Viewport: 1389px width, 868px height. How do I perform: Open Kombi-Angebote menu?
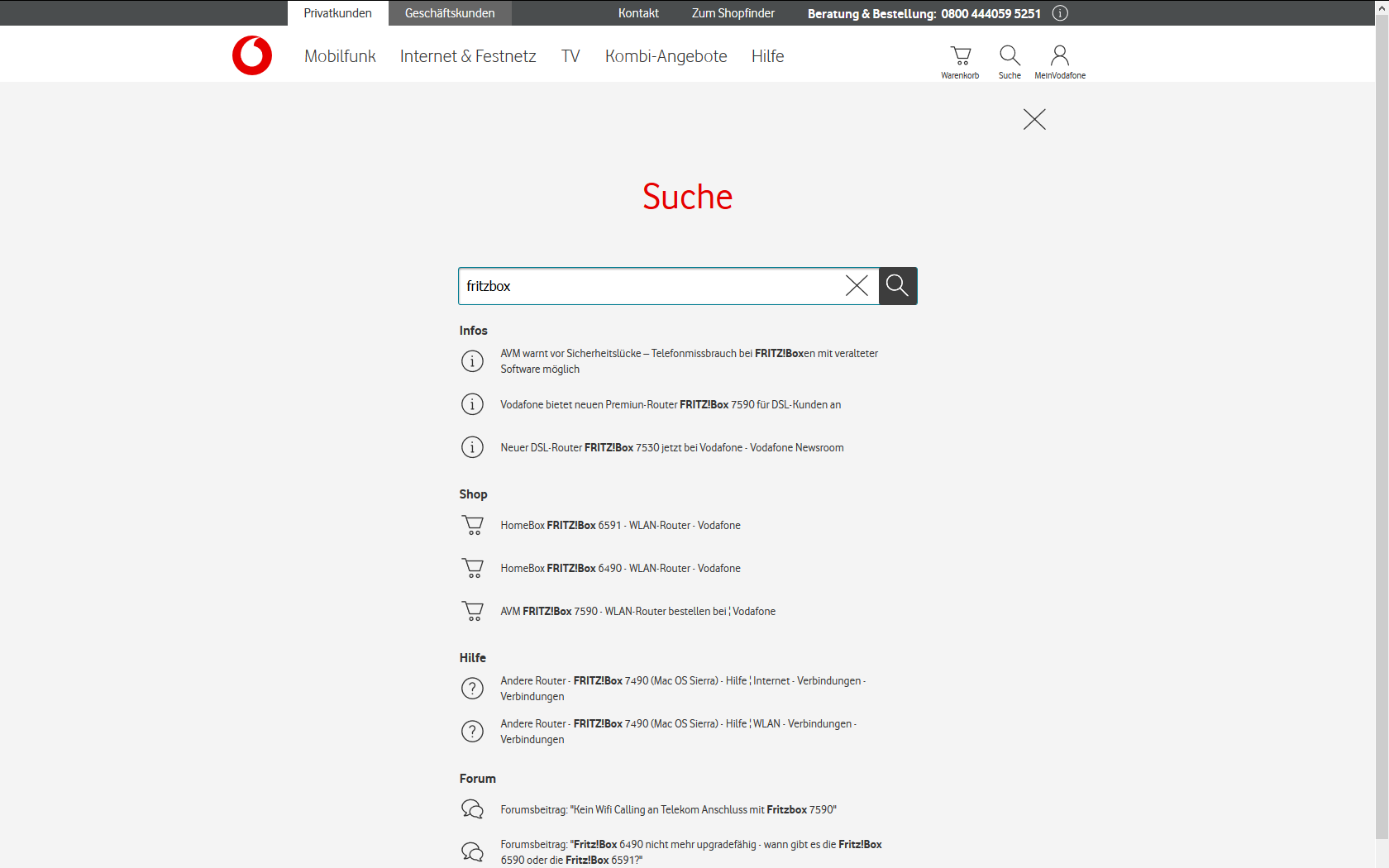tap(666, 56)
